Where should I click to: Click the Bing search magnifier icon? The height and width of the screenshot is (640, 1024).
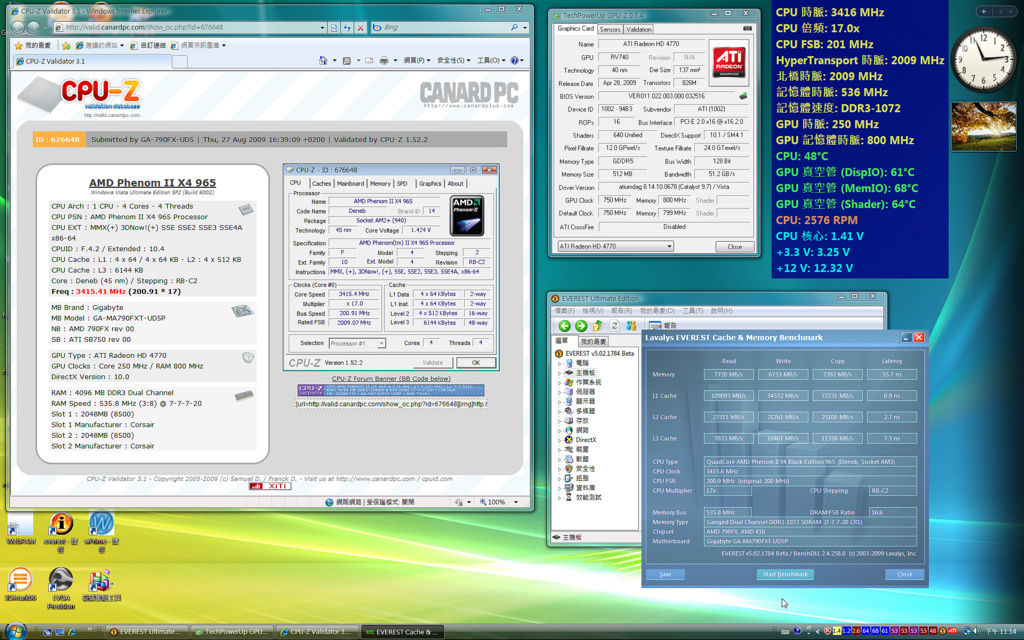coord(514,27)
